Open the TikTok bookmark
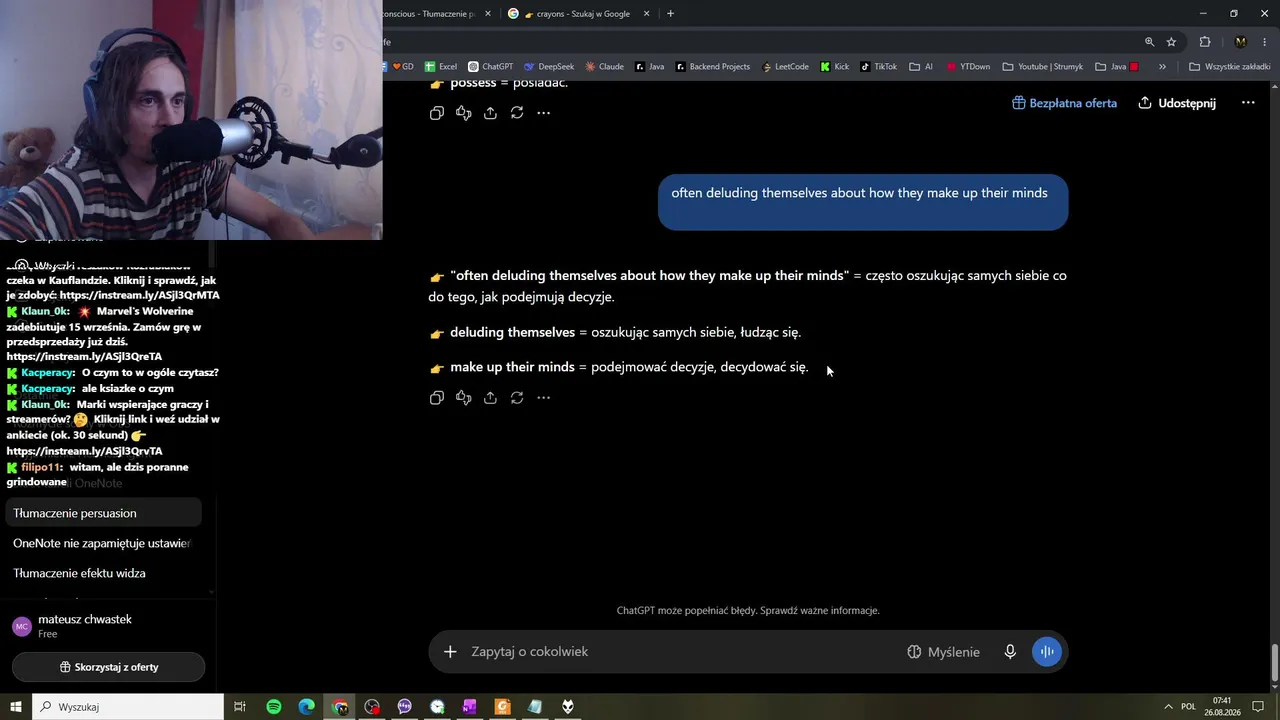The image size is (1280, 720). click(879, 67)
